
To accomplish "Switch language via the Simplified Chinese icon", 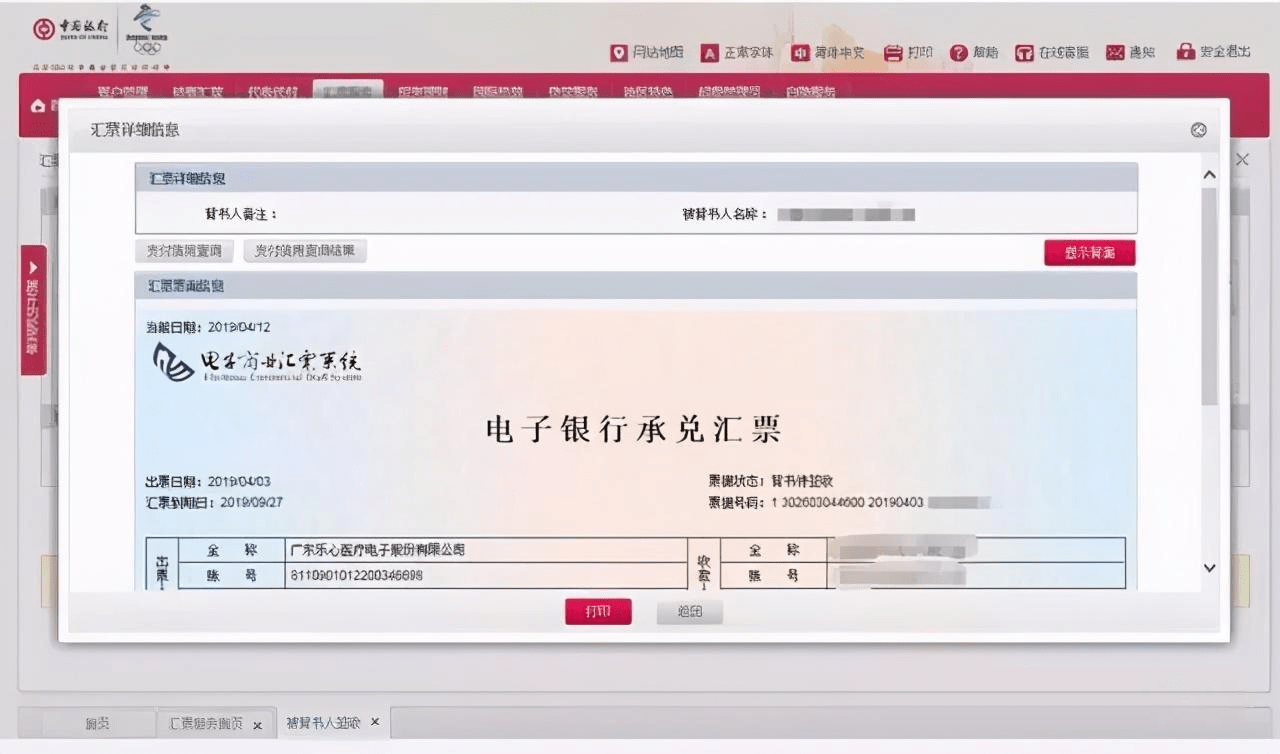I will pyautogui.click(x=800, y=53).
